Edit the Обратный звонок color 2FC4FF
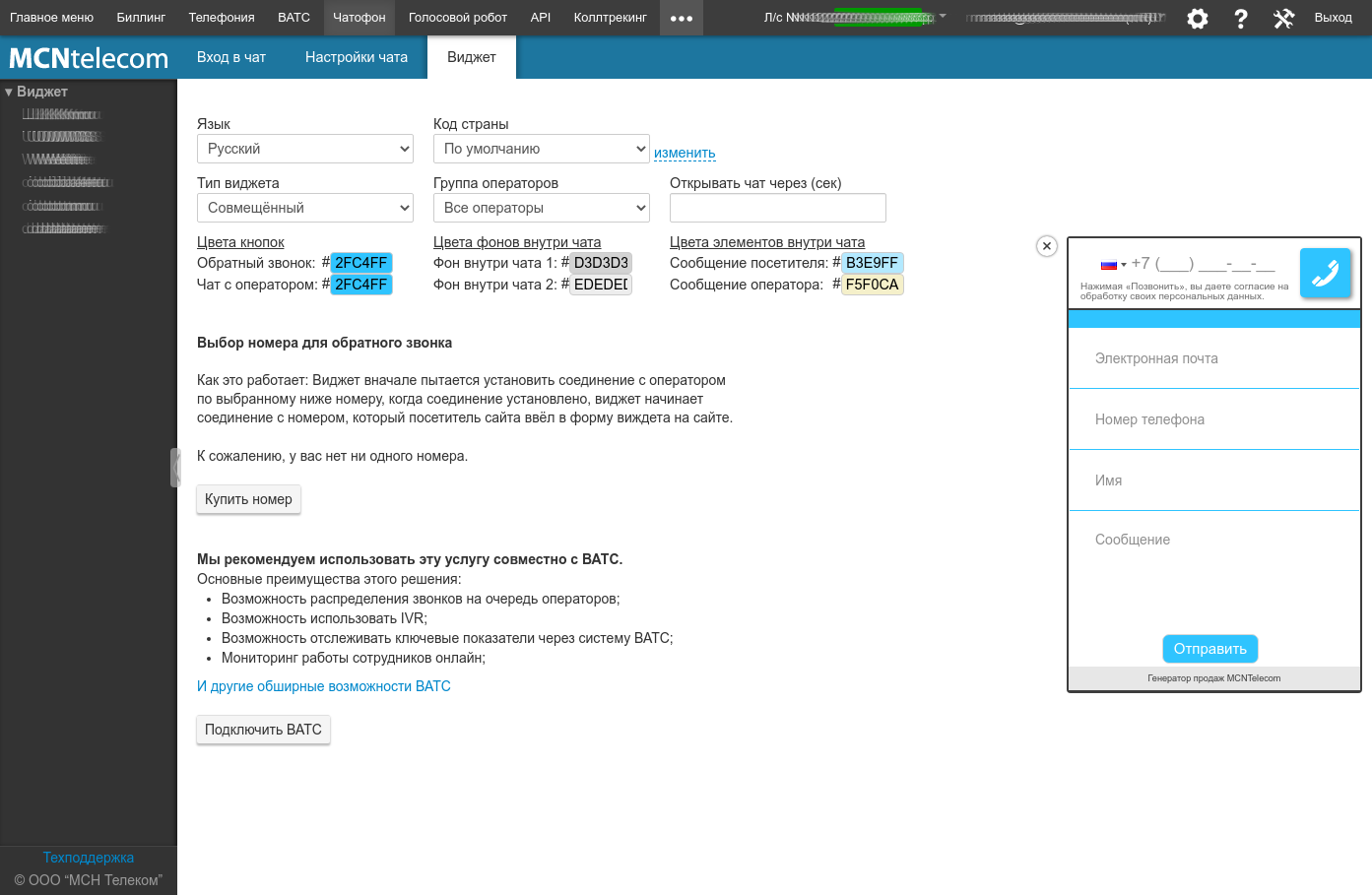The image size is (1372, 895). coord(361,263)
